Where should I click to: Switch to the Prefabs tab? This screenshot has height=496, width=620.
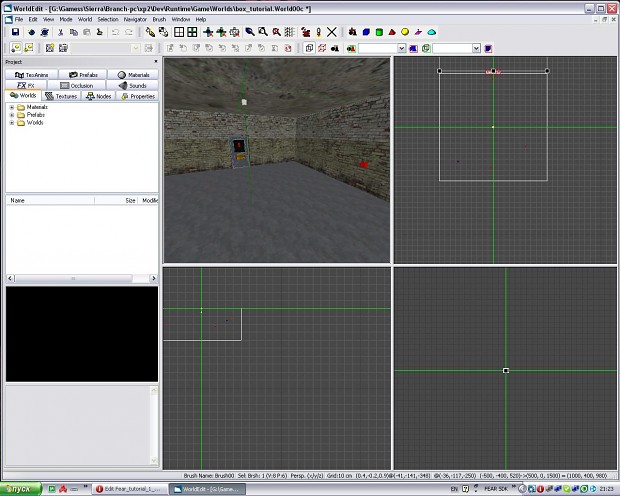coord(83,75)
